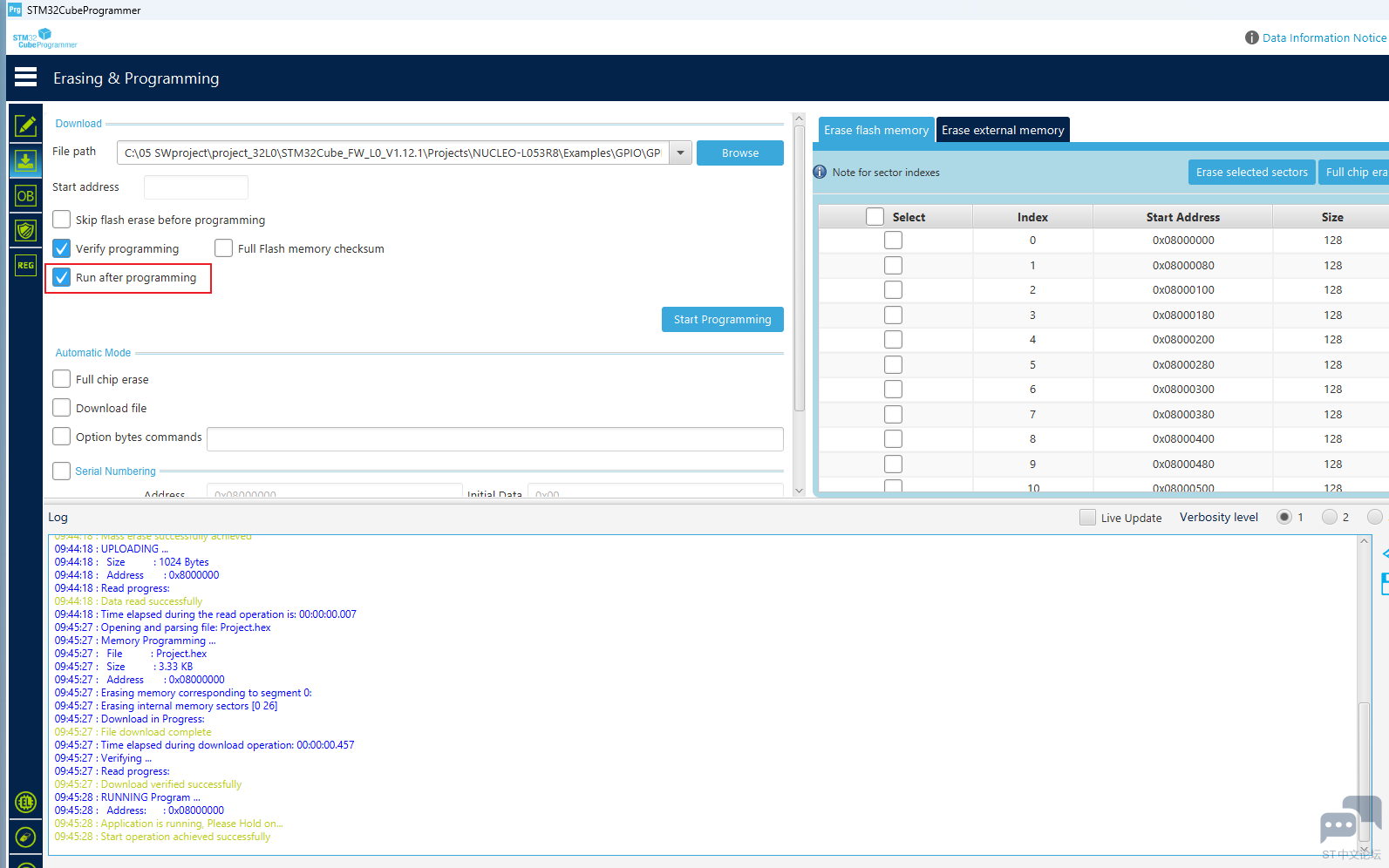Open the REG registers panel
1389x868 pixels.
(x=26, y=265)
